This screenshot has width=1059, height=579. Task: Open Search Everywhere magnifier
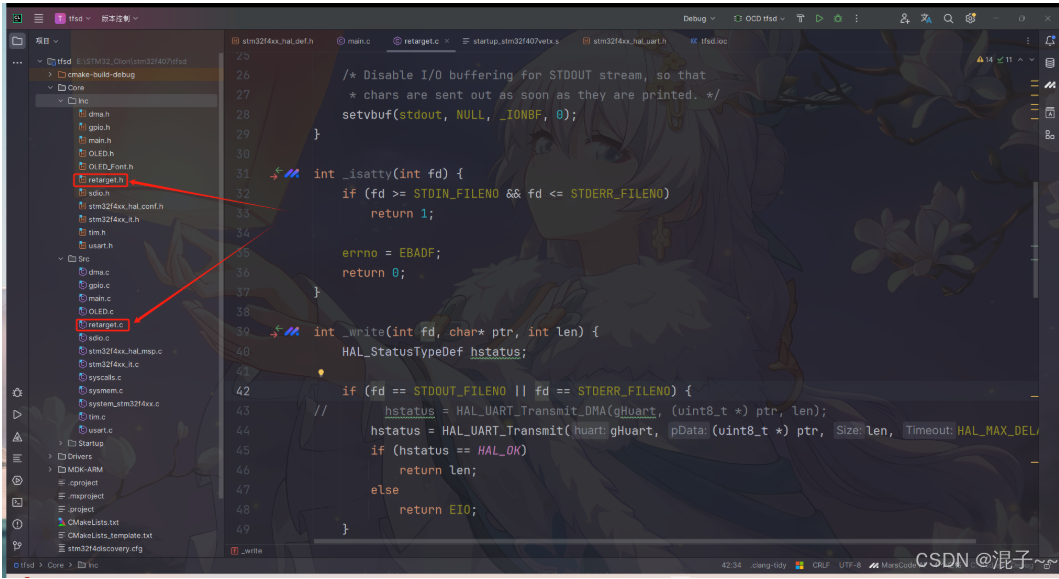click(948, 18)
